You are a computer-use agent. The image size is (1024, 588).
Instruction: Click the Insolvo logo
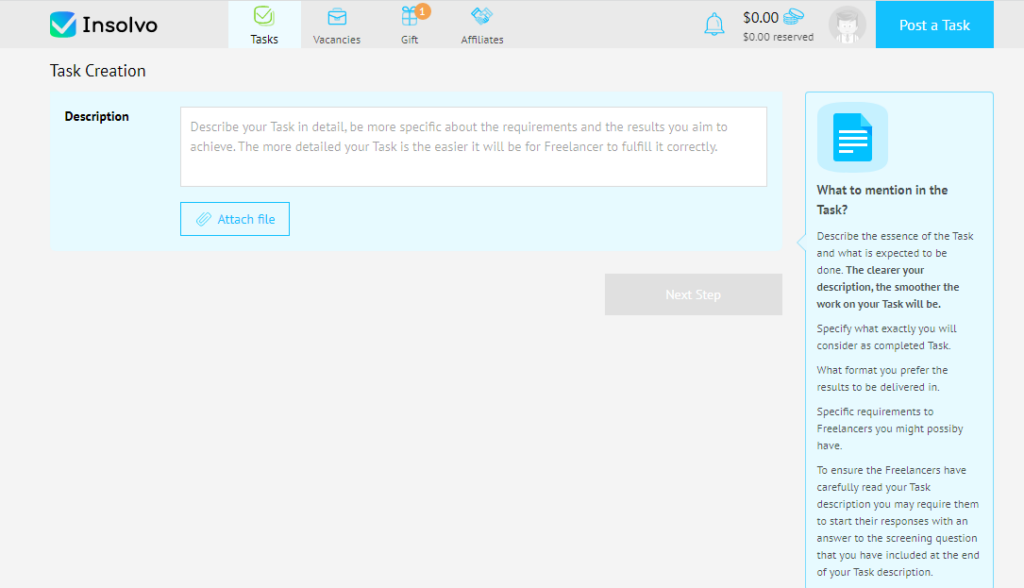point(102,24)
